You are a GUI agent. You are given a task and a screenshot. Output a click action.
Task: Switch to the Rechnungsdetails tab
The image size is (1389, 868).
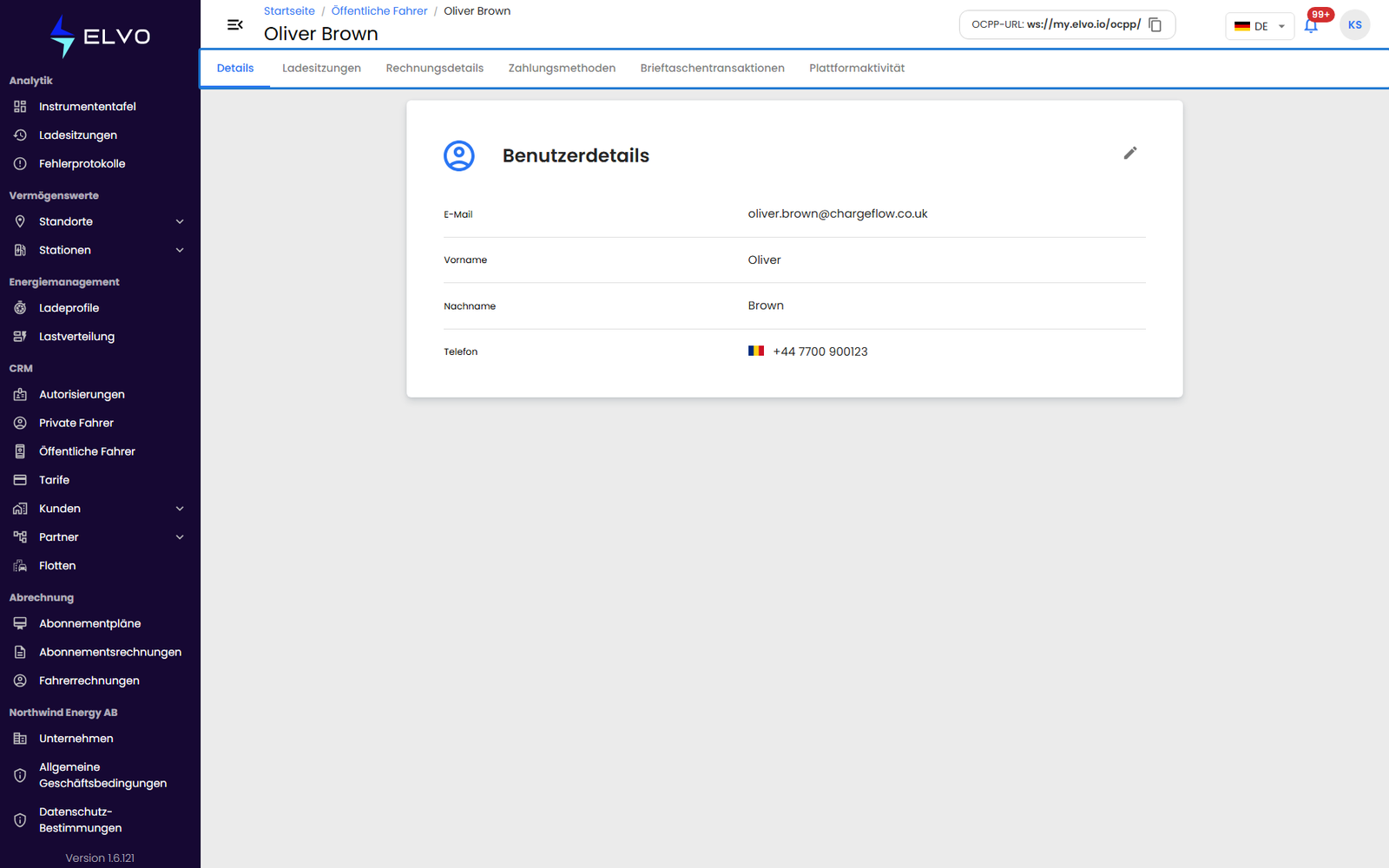tap(435, 69)
